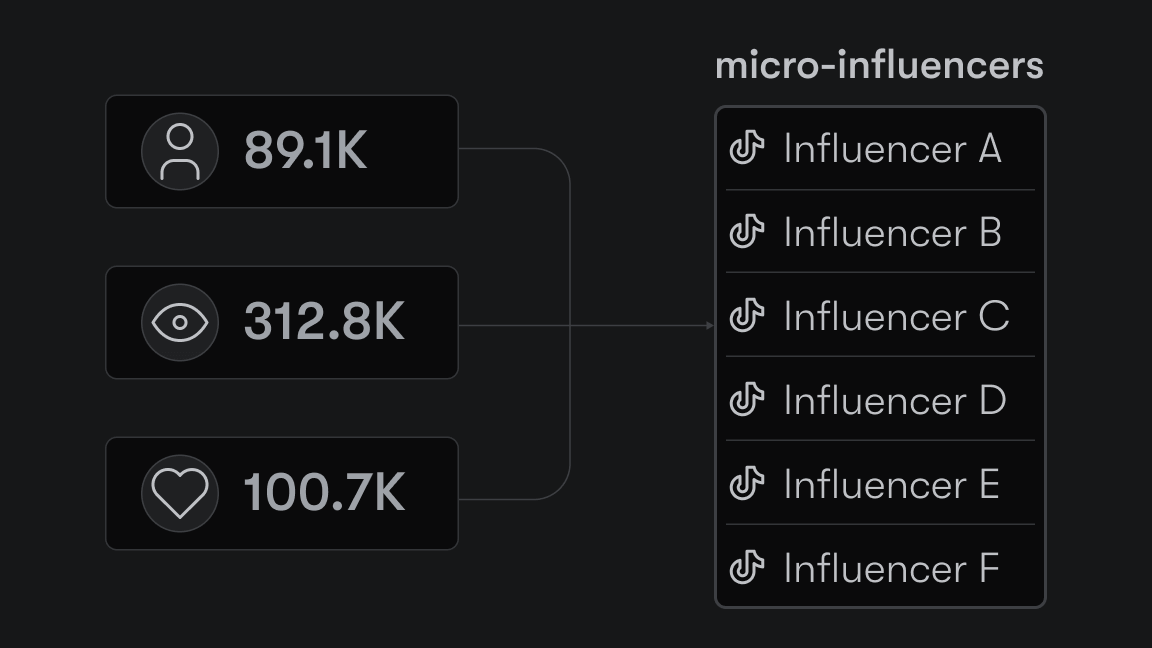1152x648 pixels.
Task: Click the 89.1K followers value
Action: (x=306, y=152)
